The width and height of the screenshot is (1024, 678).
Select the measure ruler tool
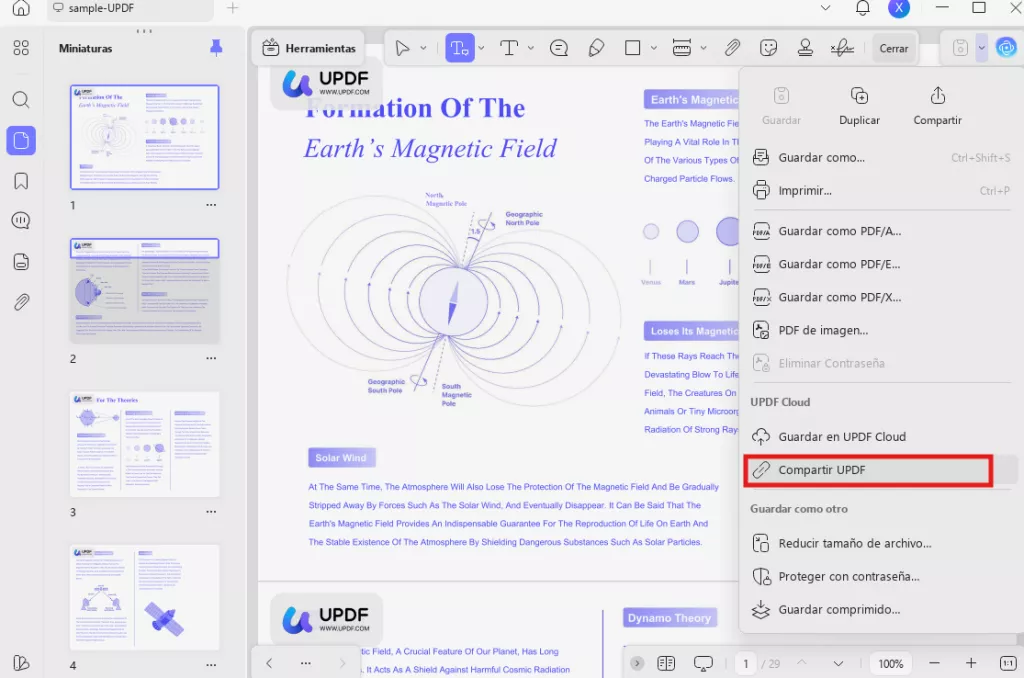pyautogui.click(x=682, y=48)
